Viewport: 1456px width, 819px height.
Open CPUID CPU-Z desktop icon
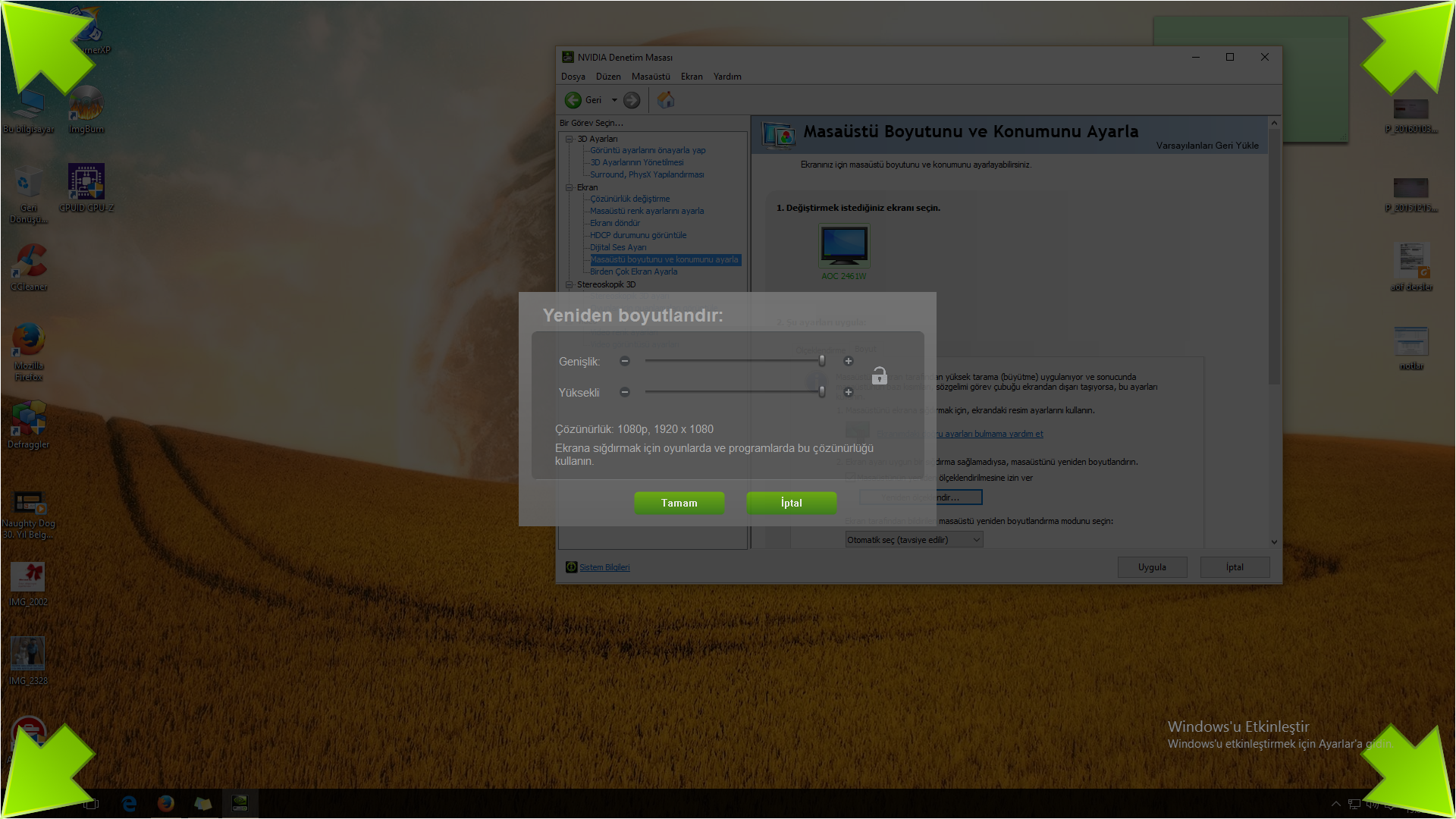(x=86, y=188)
